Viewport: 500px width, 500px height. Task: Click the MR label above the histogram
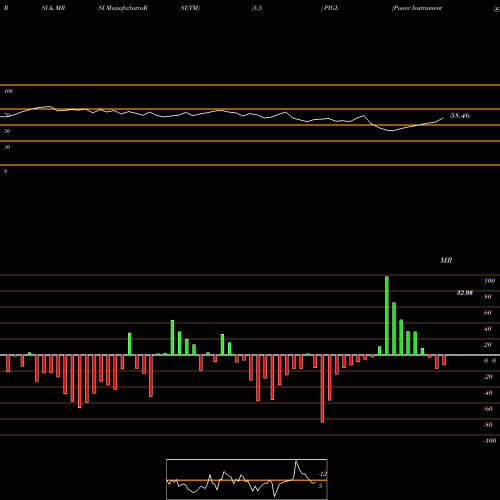[x=446, y=260]
